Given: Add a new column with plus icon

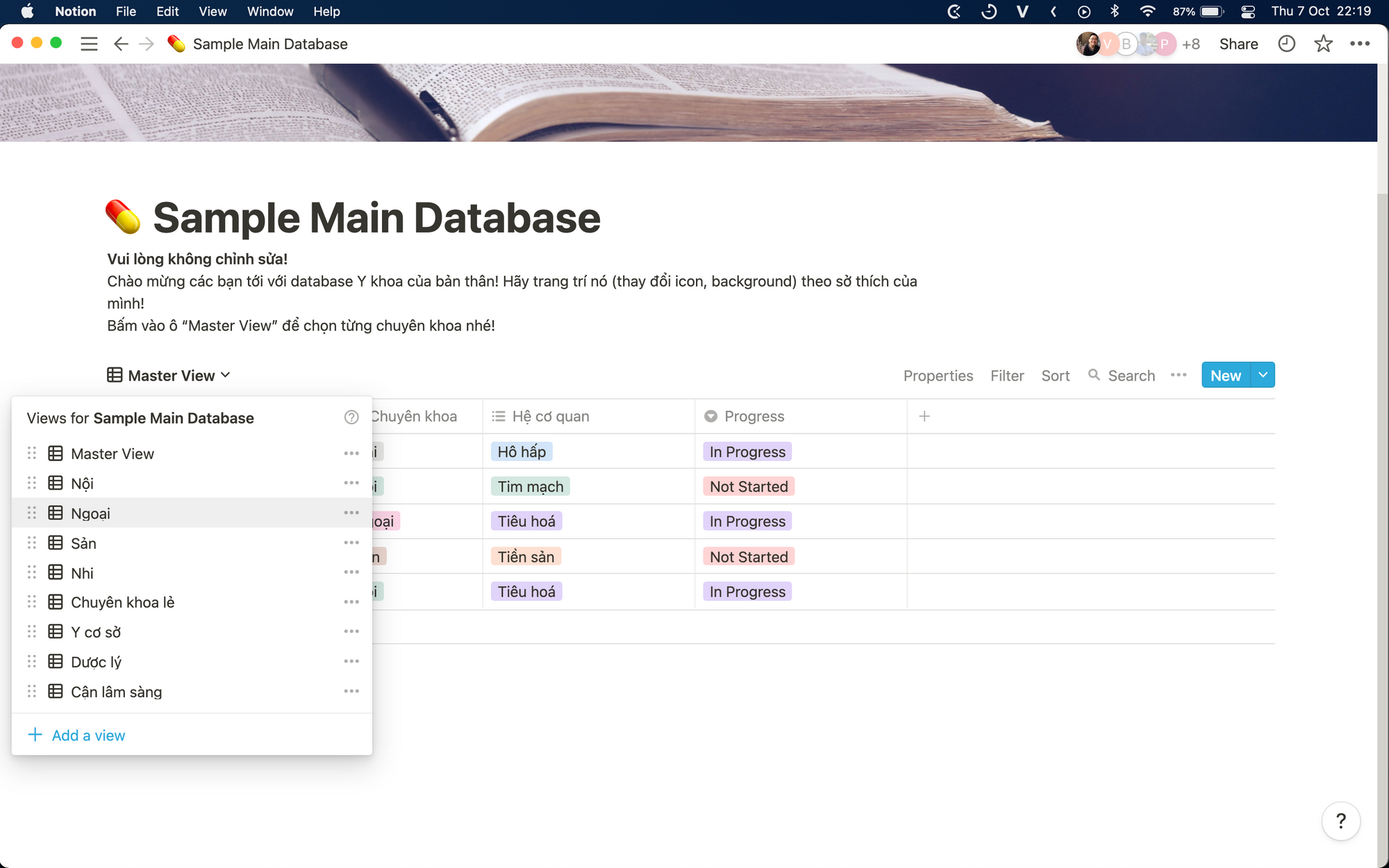Looking at the screenshot, I should (924, 417).
